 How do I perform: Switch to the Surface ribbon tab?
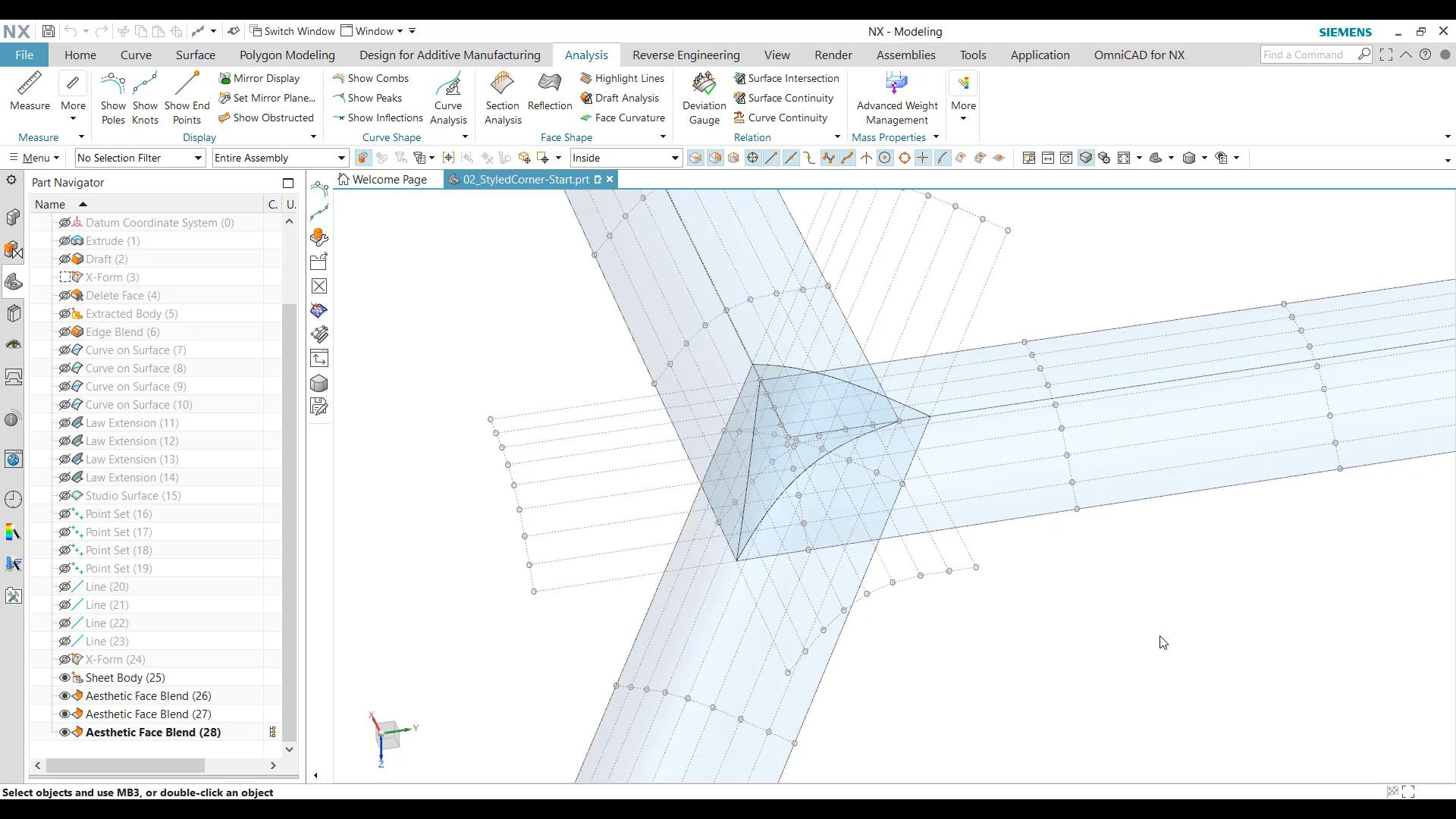click(195, 55)
